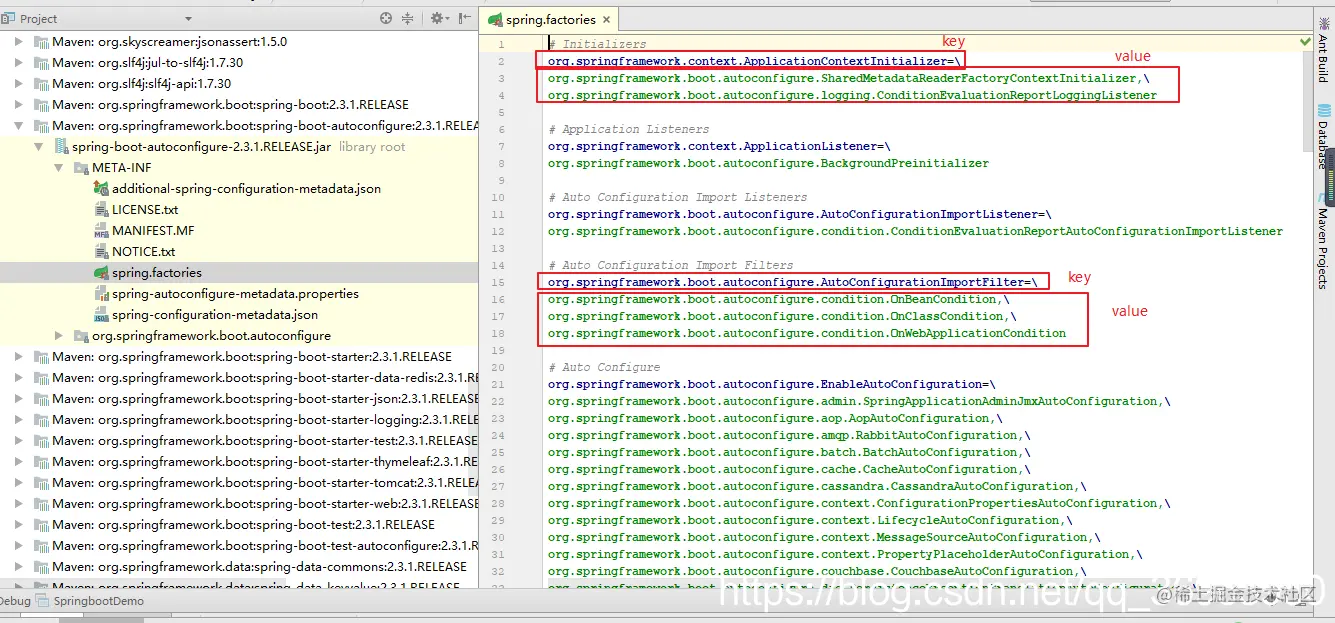Select the spring-boot-test-autoconfigure library row
Screen dimensions: 1335x623
239,546
